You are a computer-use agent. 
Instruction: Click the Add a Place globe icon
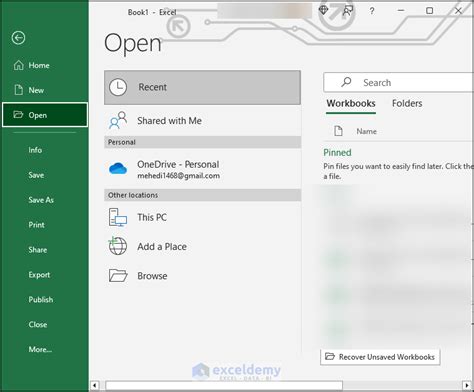pos(118,246)
